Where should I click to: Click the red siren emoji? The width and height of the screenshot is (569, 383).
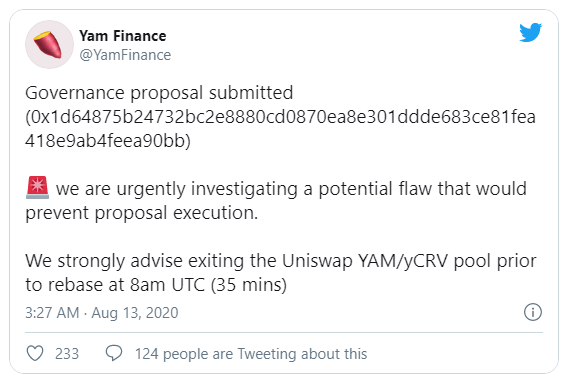pos(37,188)
